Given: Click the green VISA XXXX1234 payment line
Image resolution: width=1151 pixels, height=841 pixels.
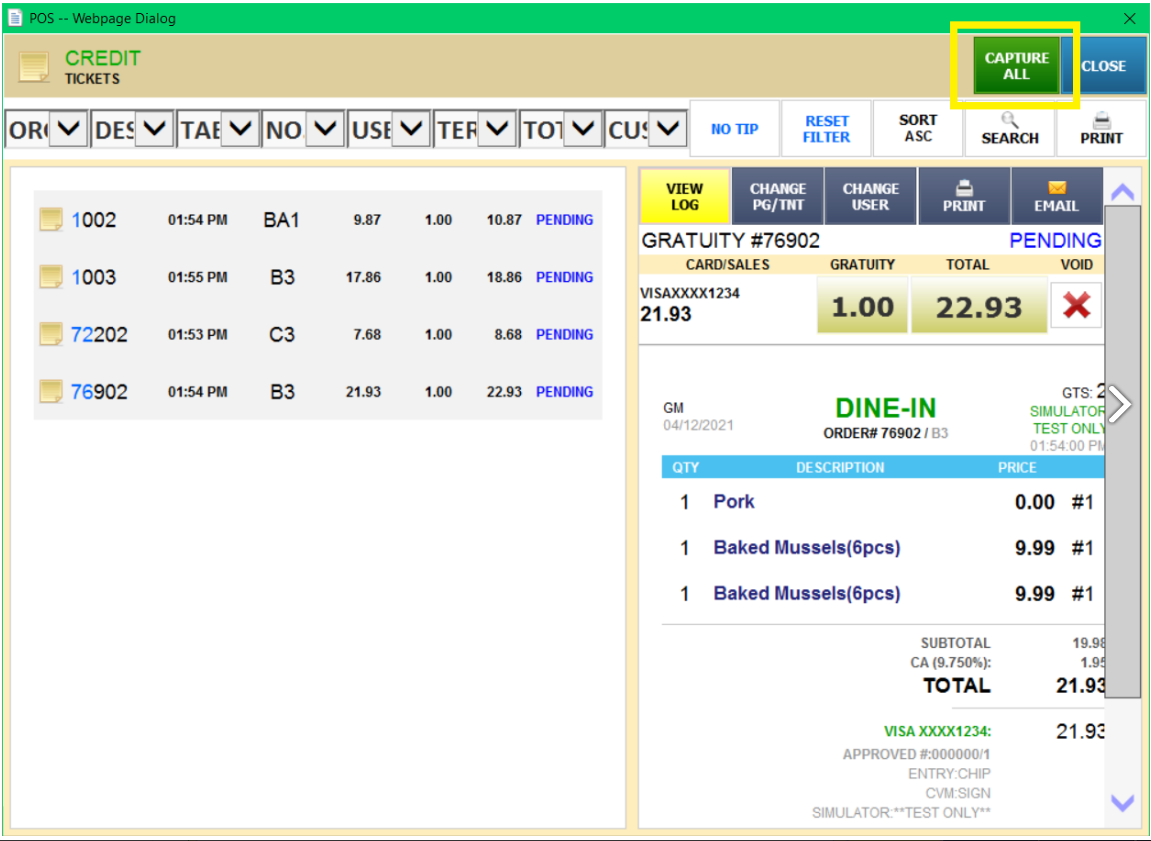Looking at the screenshot, I should pyautogui.click(x=937, y=731).
